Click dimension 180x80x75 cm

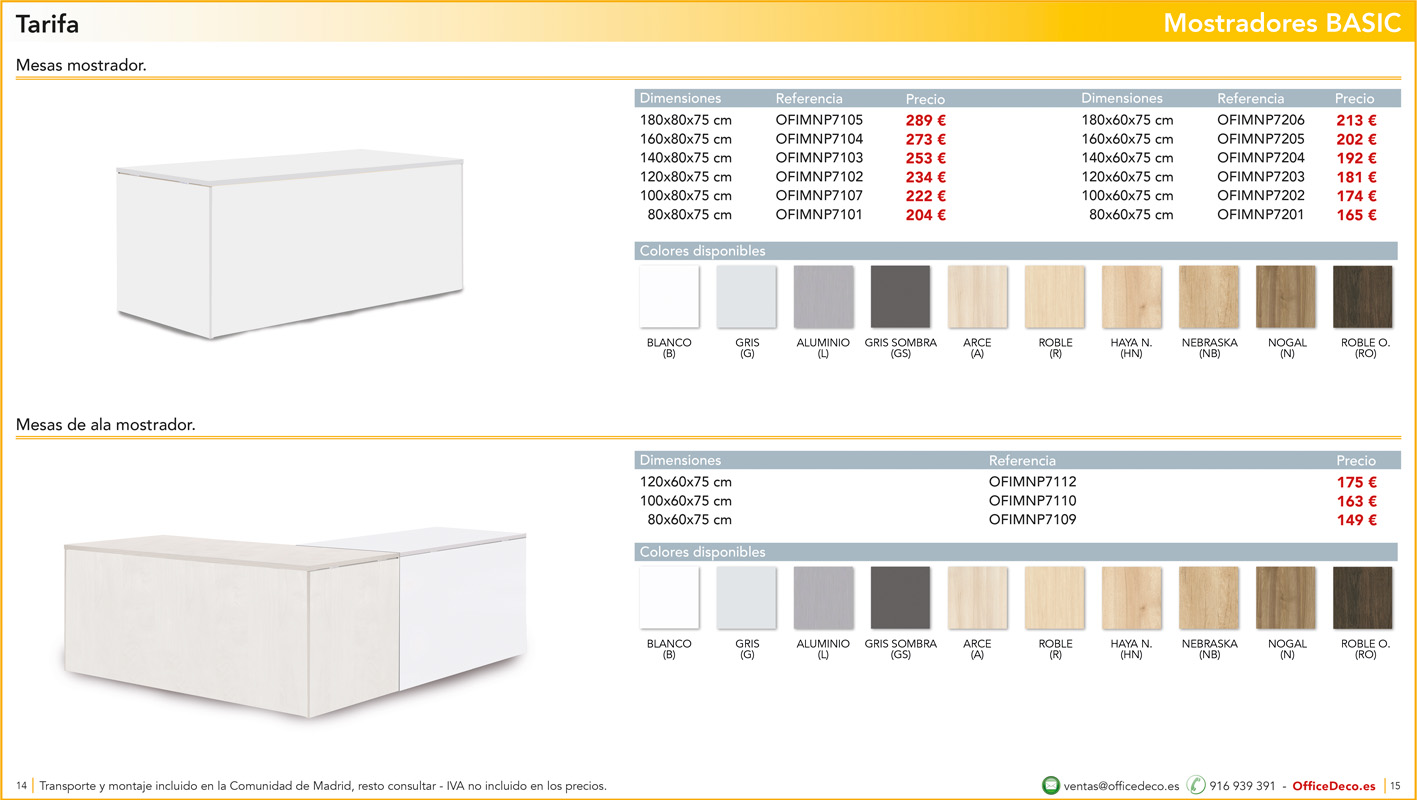(x=686, y=120)
